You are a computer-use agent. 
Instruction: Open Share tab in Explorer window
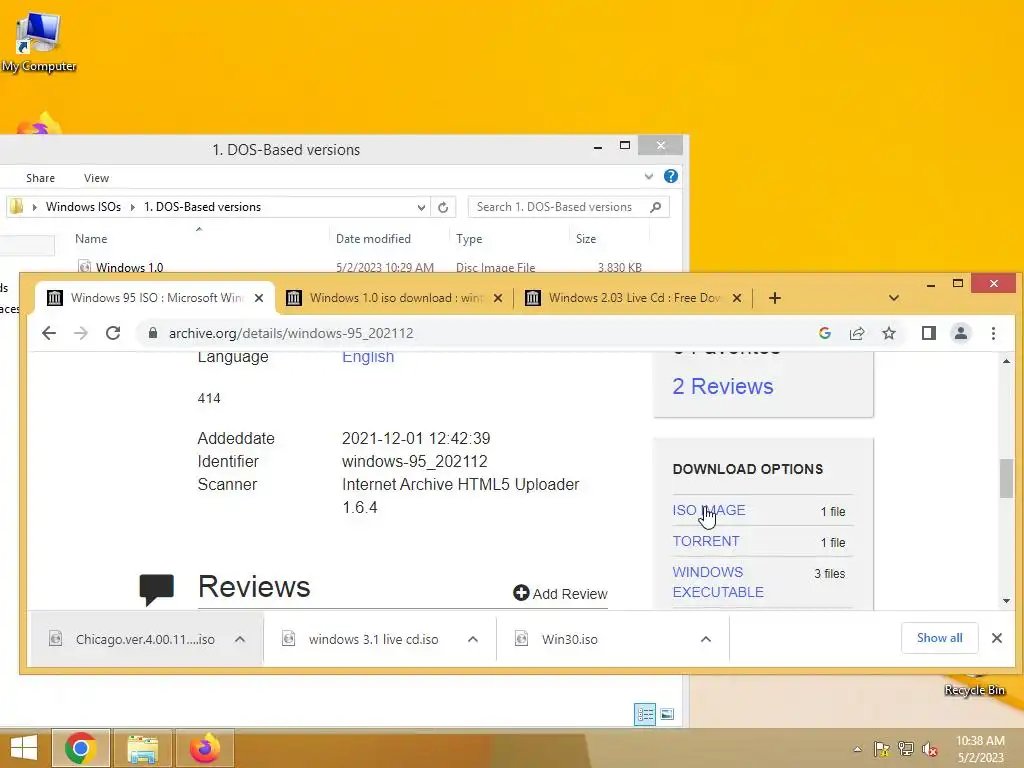tap(40, 178)
